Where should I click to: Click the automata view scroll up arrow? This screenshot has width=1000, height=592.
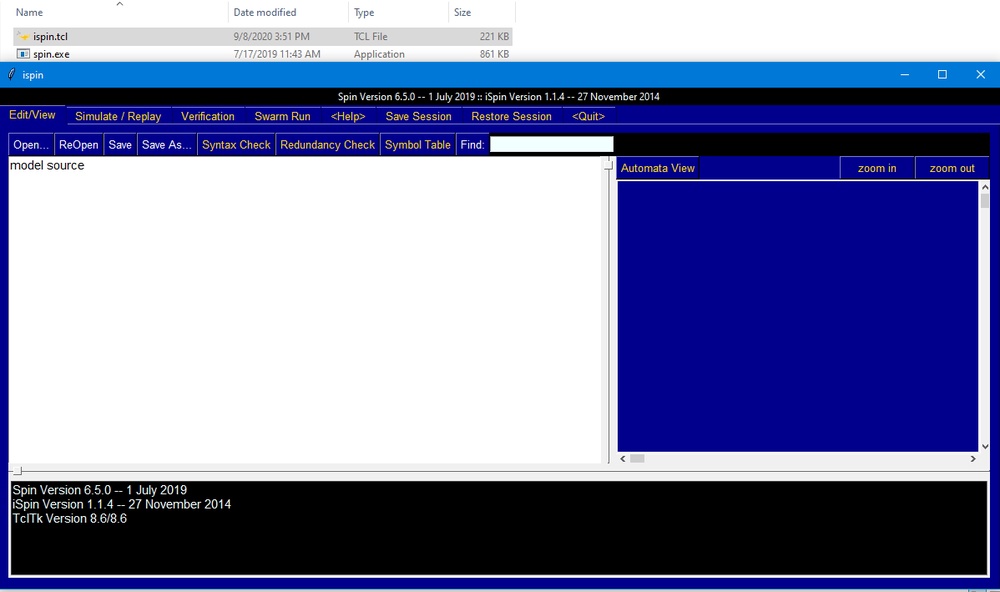click(985, 188)
